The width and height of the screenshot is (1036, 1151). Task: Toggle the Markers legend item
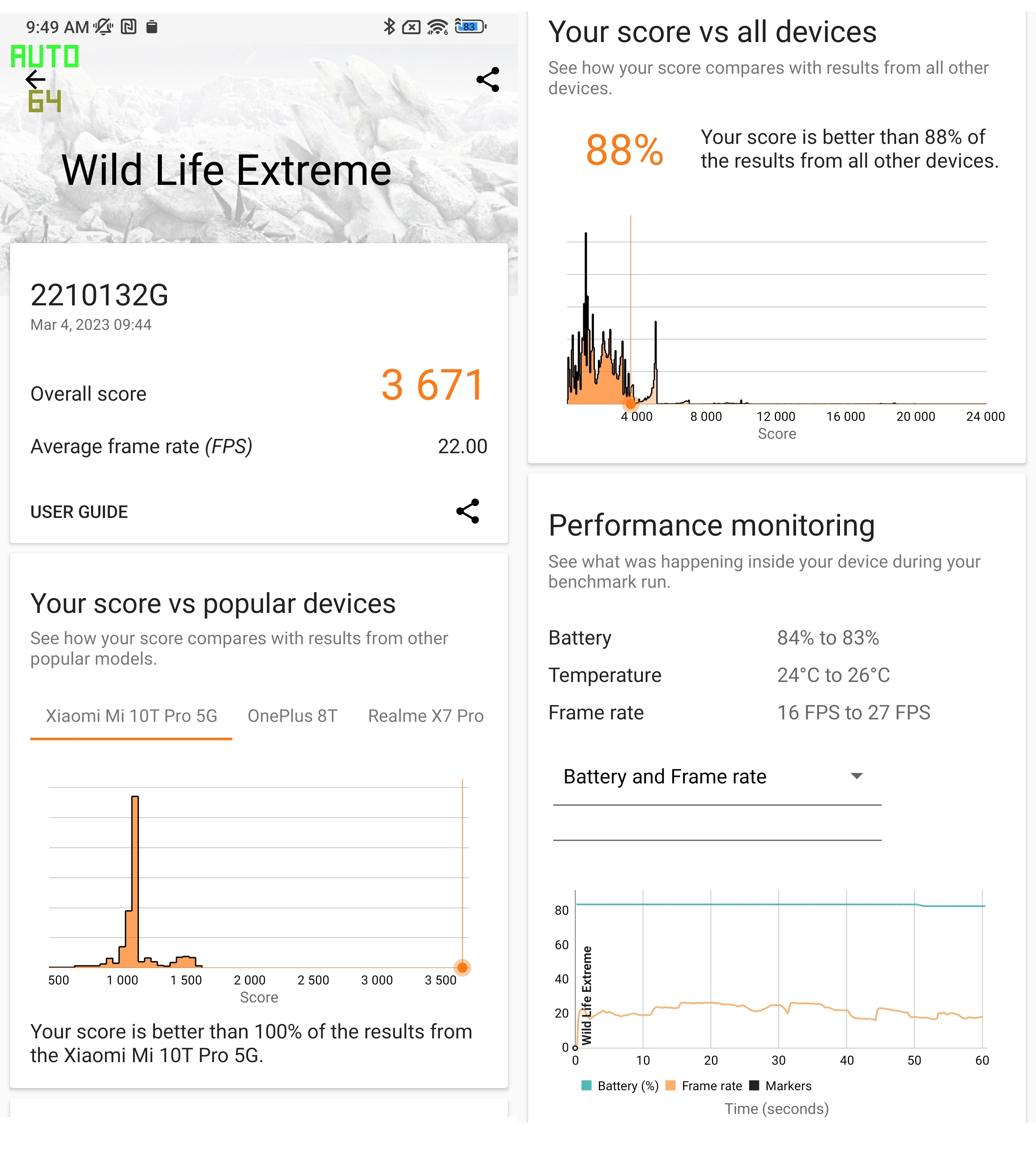(780, 1086)
